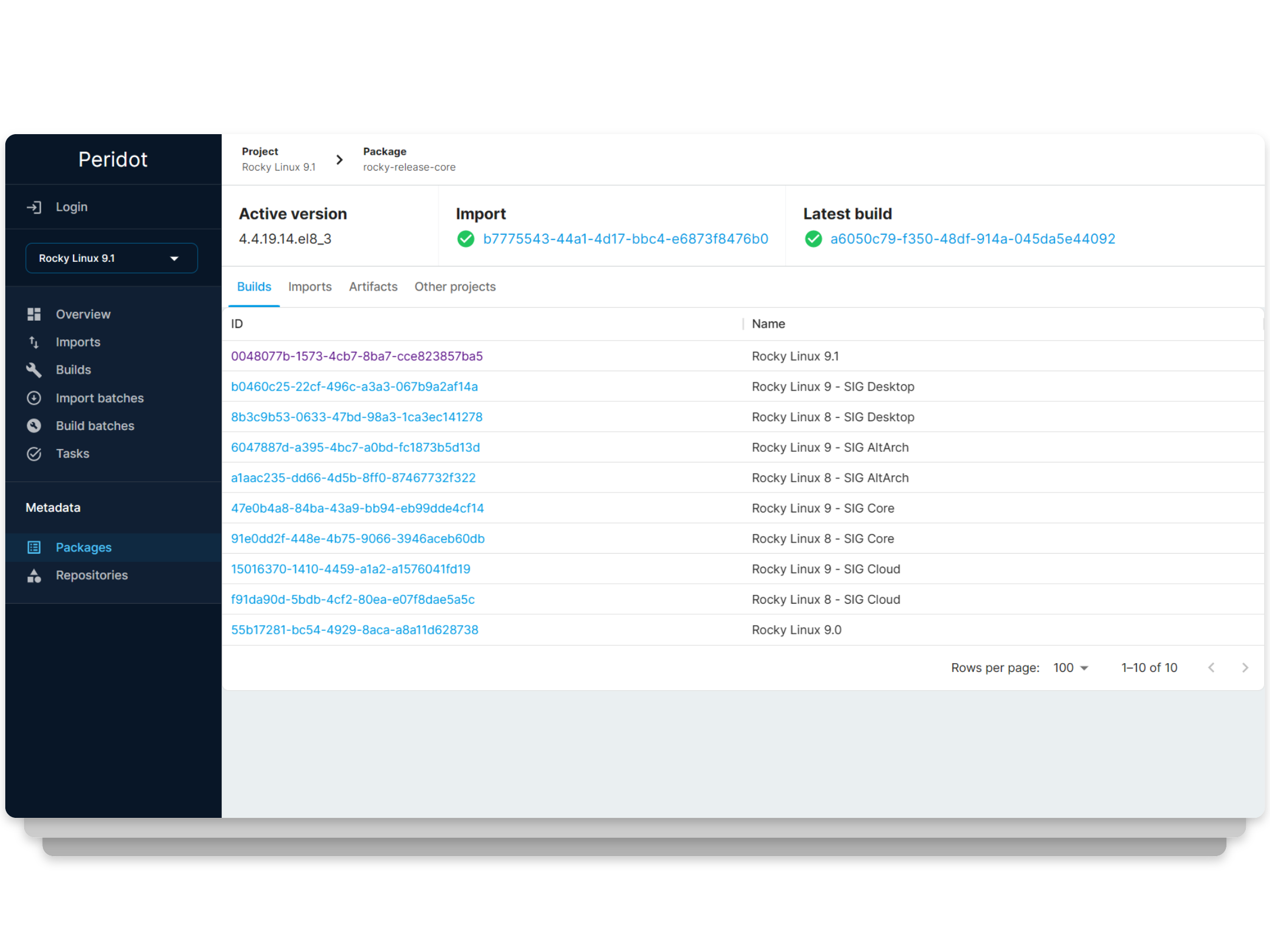Click the Imports arrows icon in sidebar

[x=34, y=342]
